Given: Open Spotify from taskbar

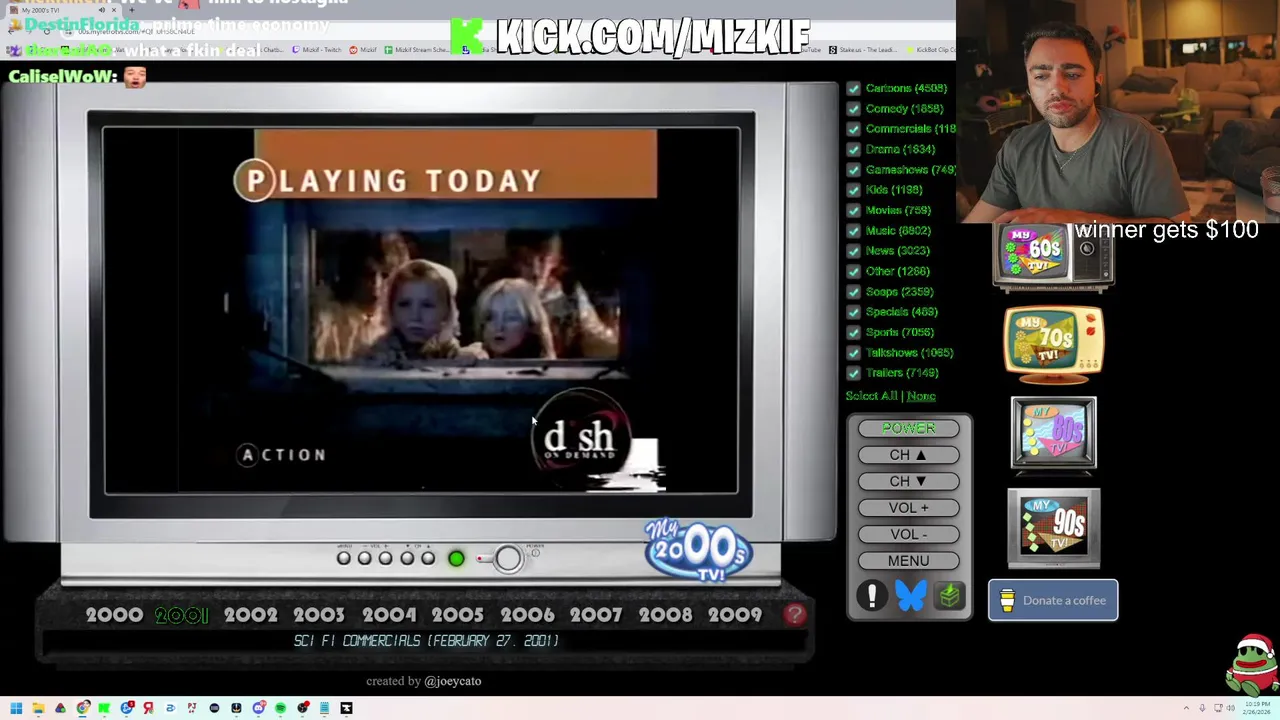Looking at the screenshot, I should (x=280, y=708).
